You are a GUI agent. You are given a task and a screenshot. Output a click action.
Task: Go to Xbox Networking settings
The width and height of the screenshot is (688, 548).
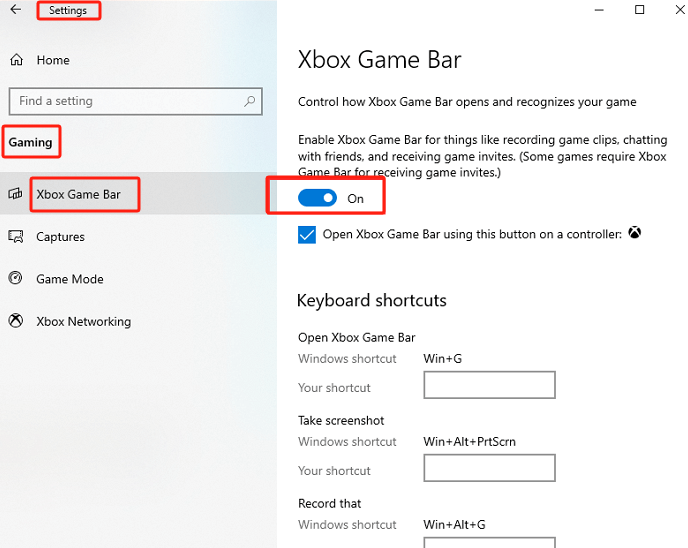pos(83,322)
